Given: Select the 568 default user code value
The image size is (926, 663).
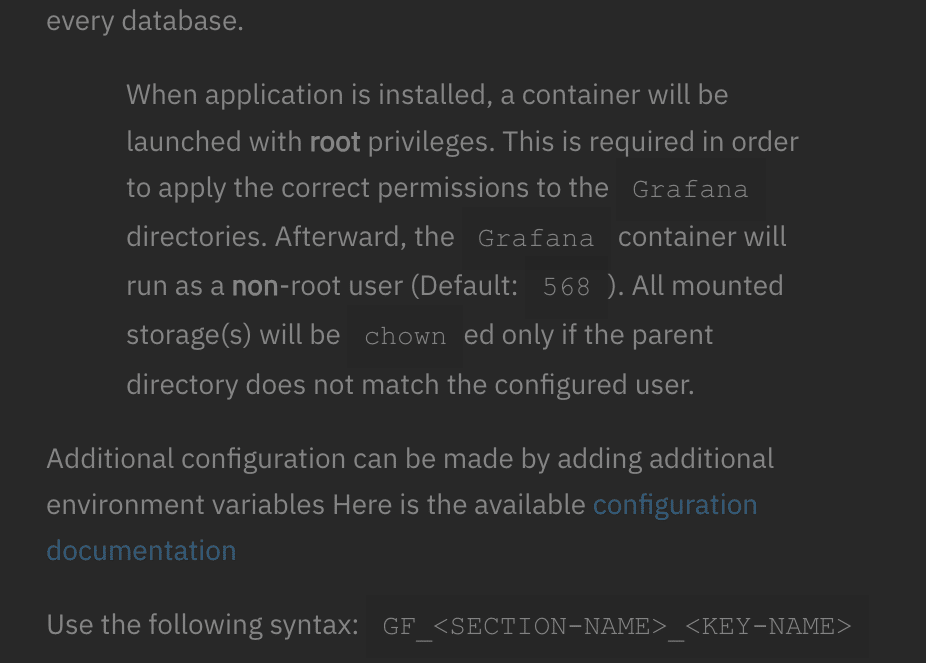Looking at the screenshot, I should tap(566, 288).
